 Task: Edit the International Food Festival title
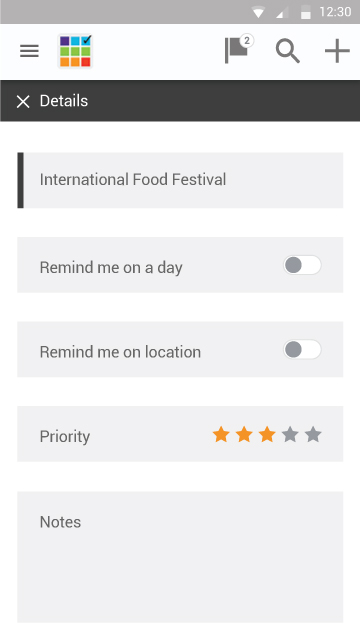tap(180, 180)
